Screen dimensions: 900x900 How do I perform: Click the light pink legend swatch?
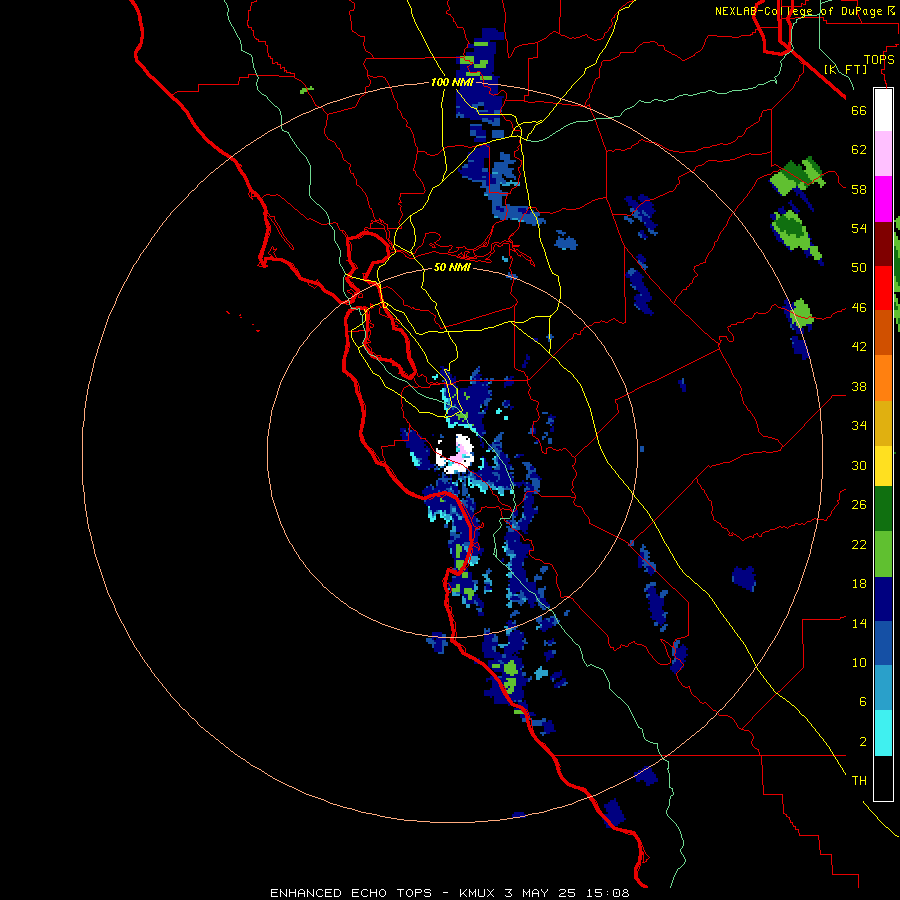tap(883, 154)
